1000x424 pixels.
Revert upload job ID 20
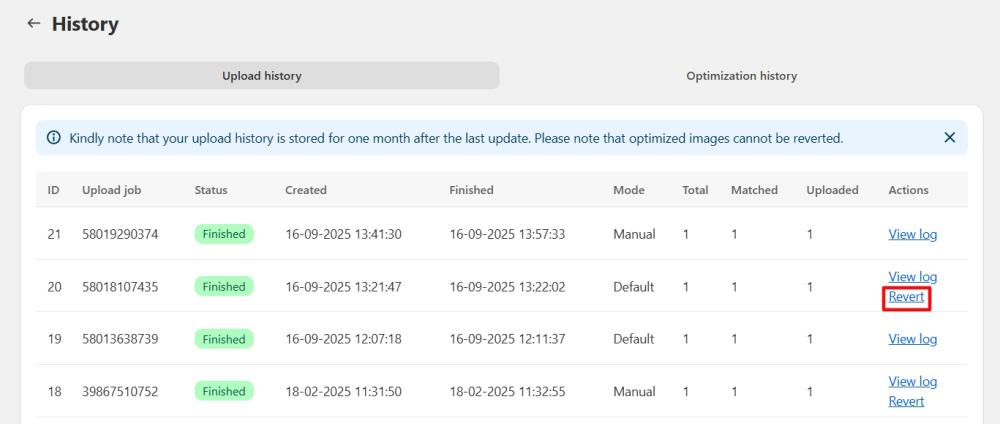click(906, 296)
